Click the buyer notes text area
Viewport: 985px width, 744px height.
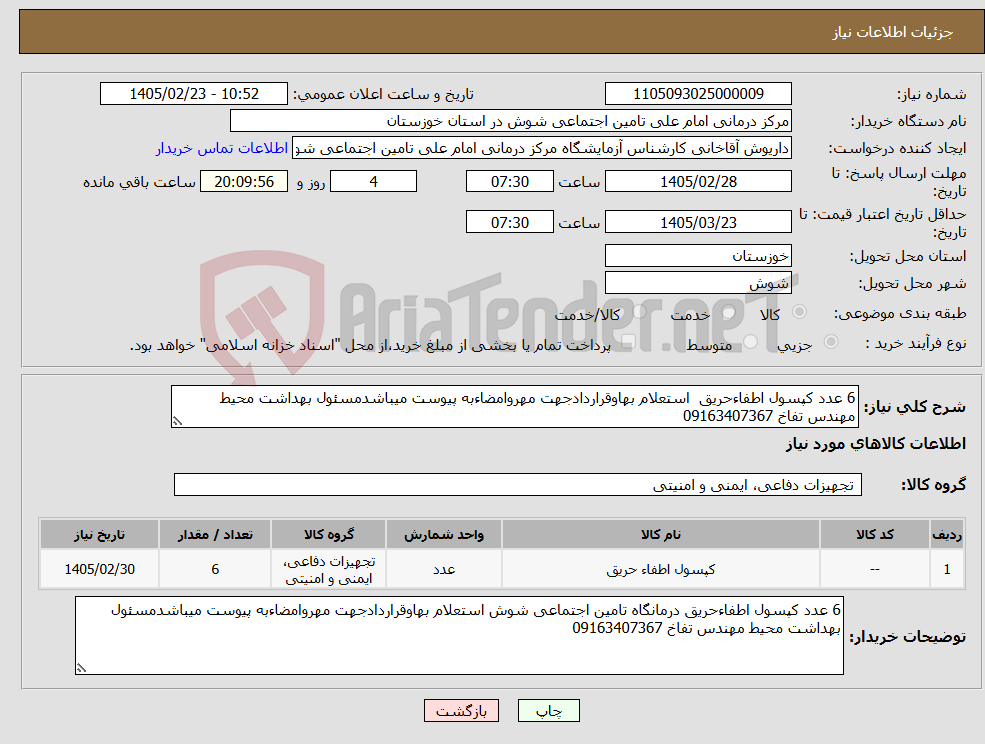click(x=459, y=635)
